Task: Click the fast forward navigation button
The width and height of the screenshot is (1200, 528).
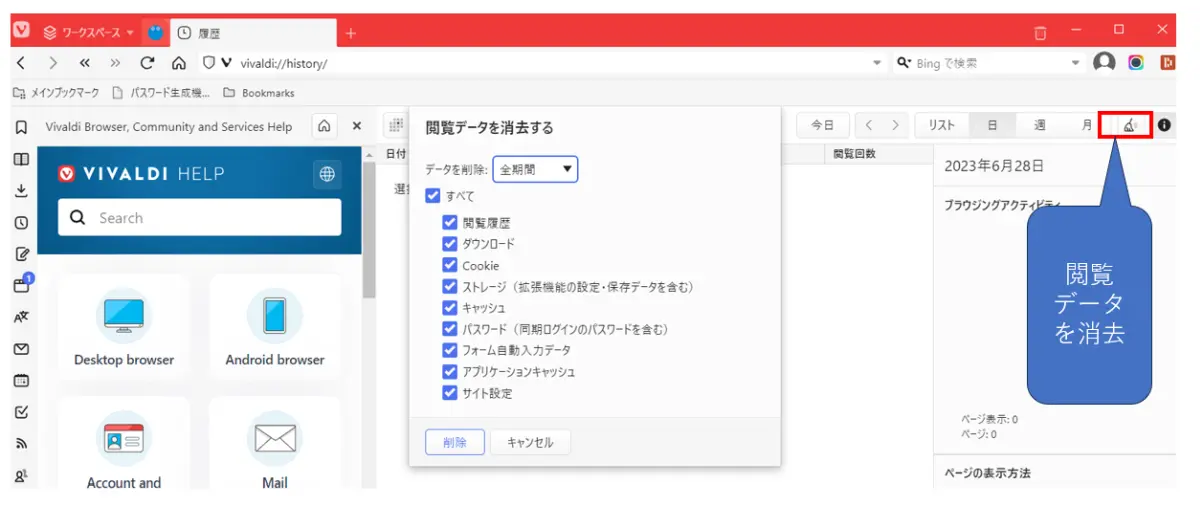Action: [115, 63]
